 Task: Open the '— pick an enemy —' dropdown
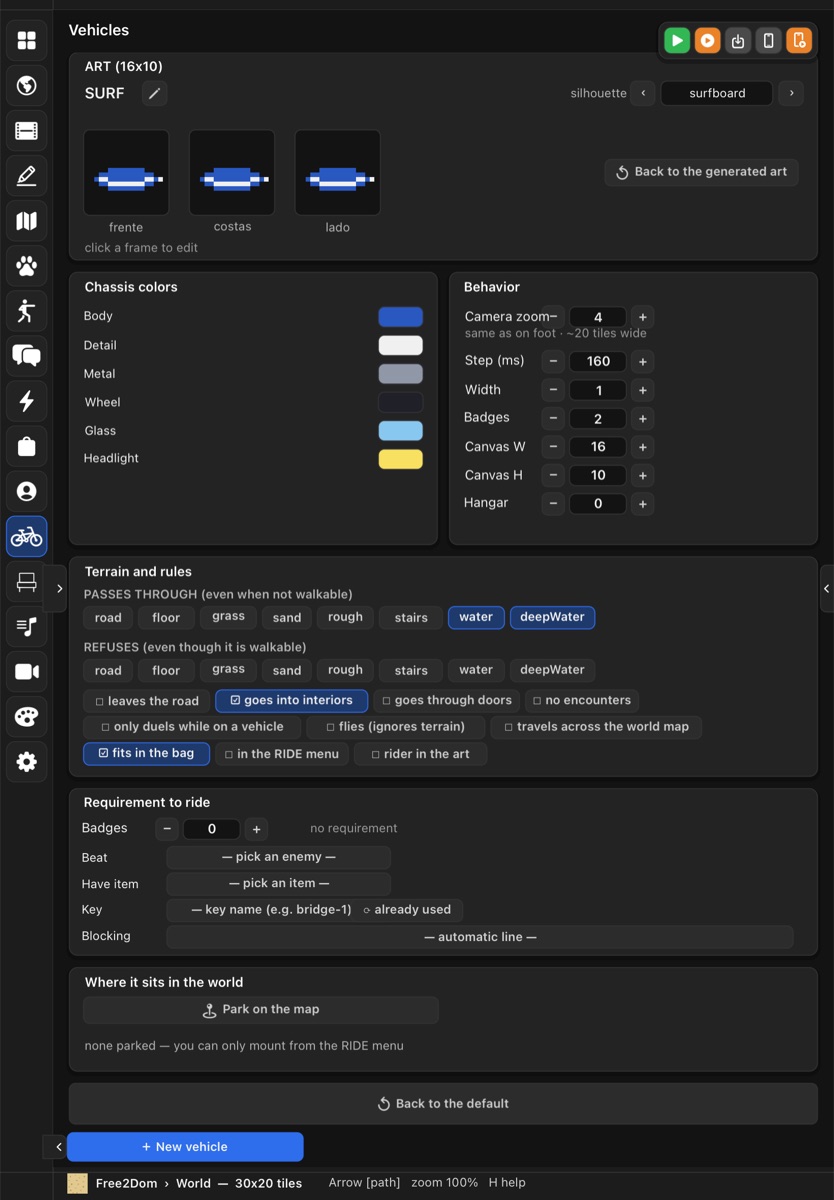[278, 857]
